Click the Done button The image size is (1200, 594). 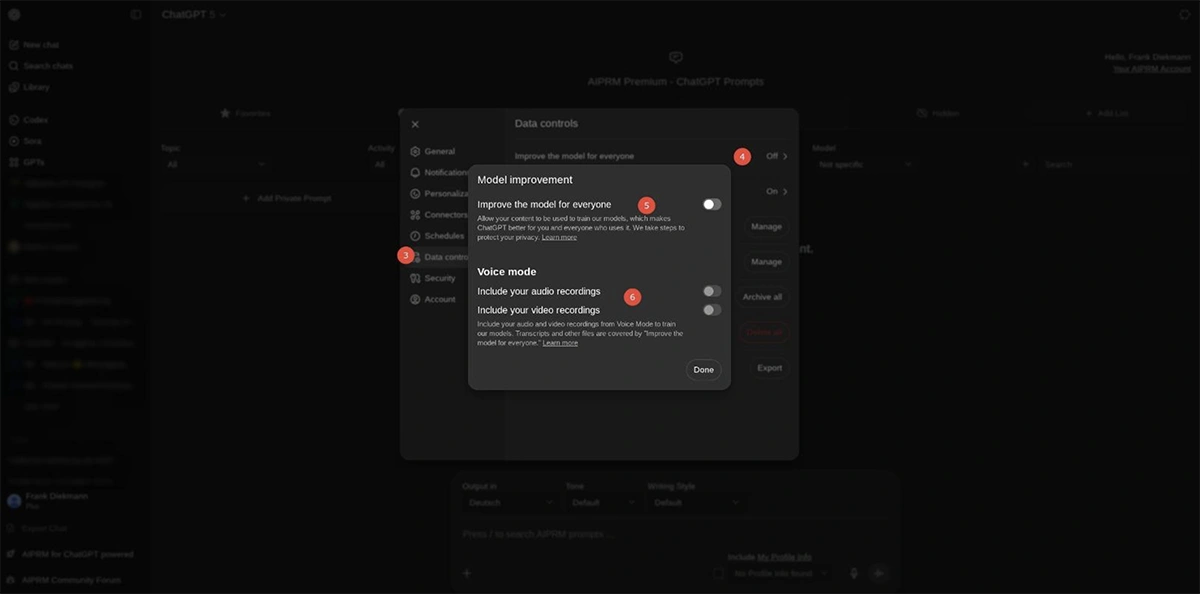(704, 370)
